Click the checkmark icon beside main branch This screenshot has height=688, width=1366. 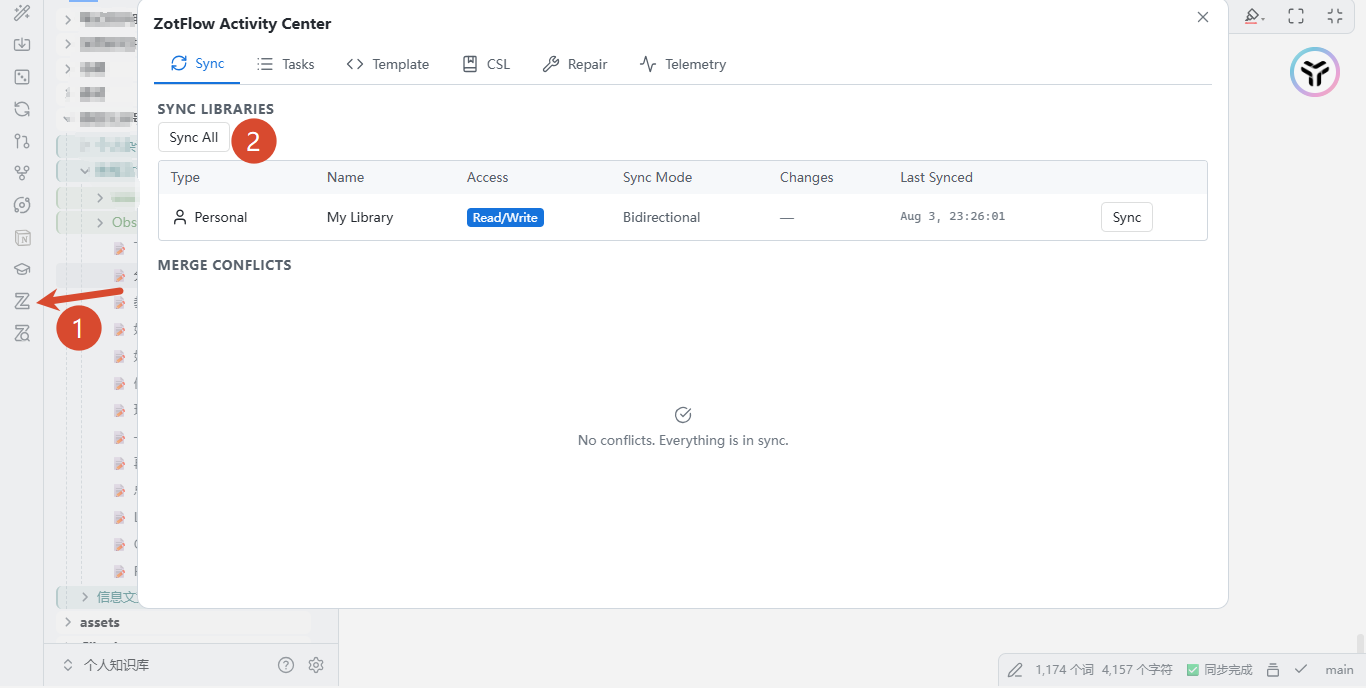coord(1301,670)
